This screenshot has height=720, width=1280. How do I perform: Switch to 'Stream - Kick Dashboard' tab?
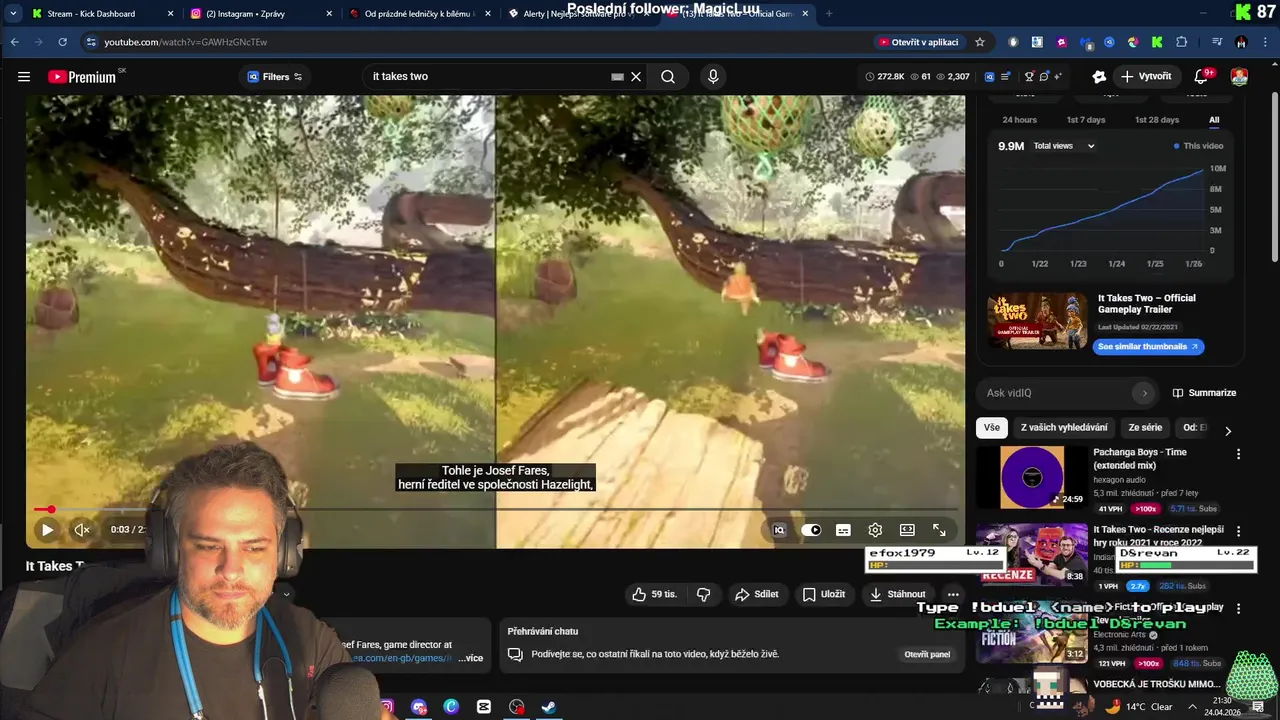pyautogui.click(x=102, y=14)
